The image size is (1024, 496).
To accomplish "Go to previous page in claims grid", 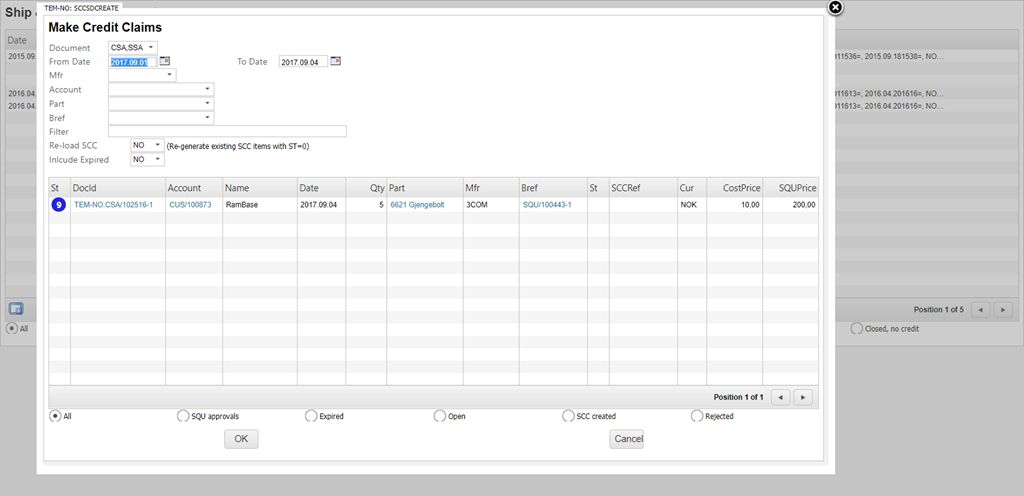I will [781, 397].
